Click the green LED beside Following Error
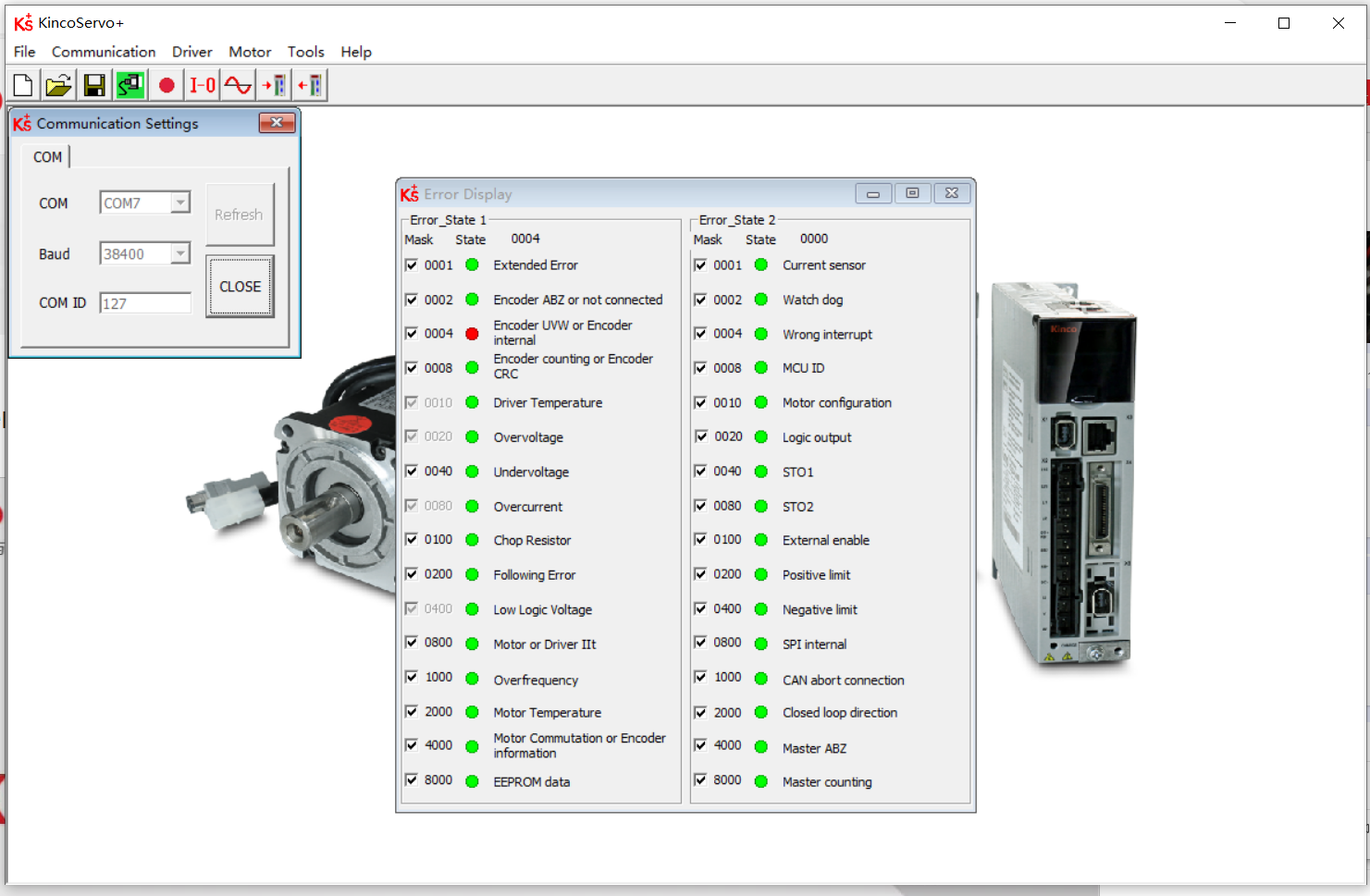 coord(472,574)
